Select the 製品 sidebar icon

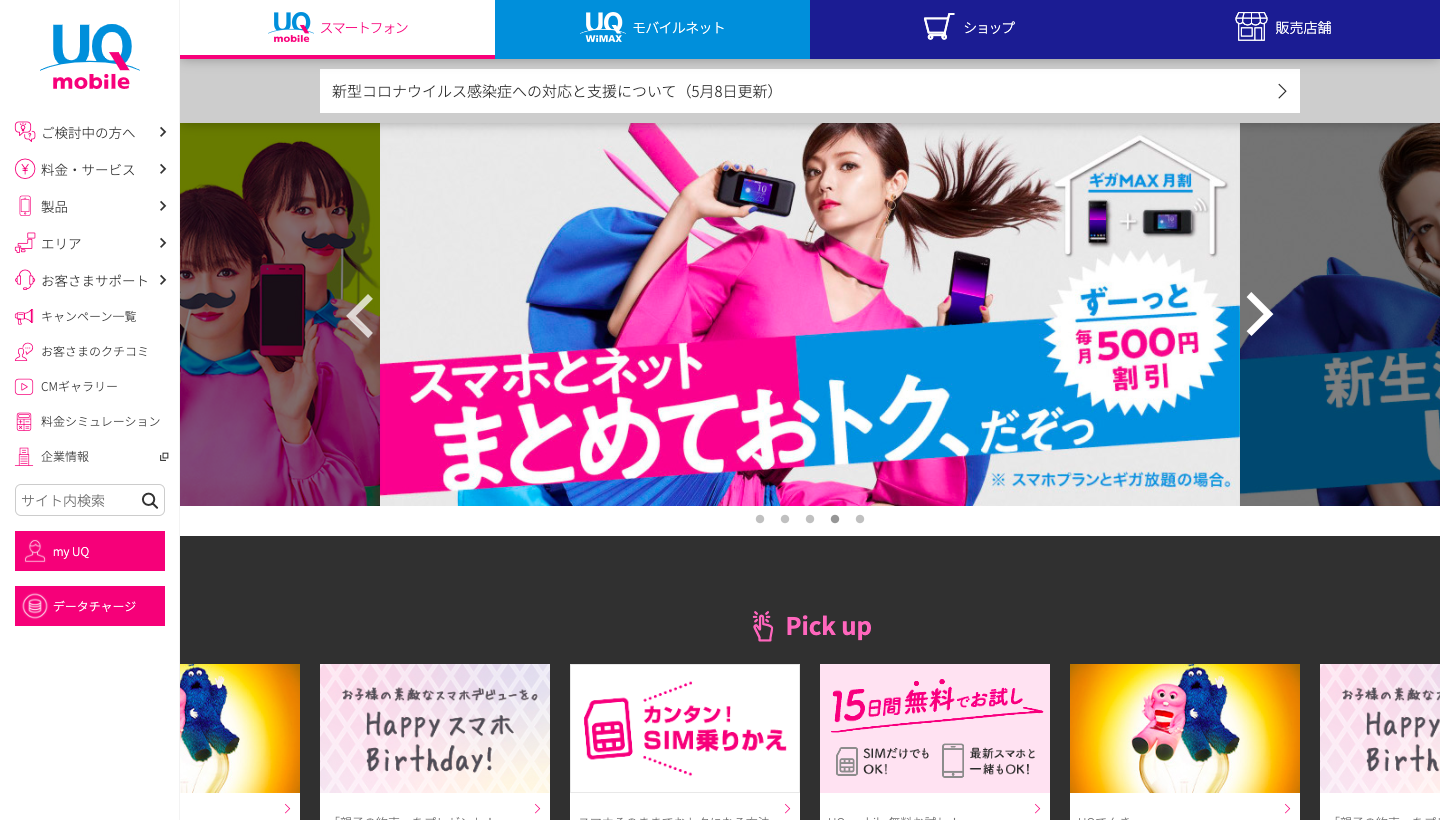pos(23,205)
